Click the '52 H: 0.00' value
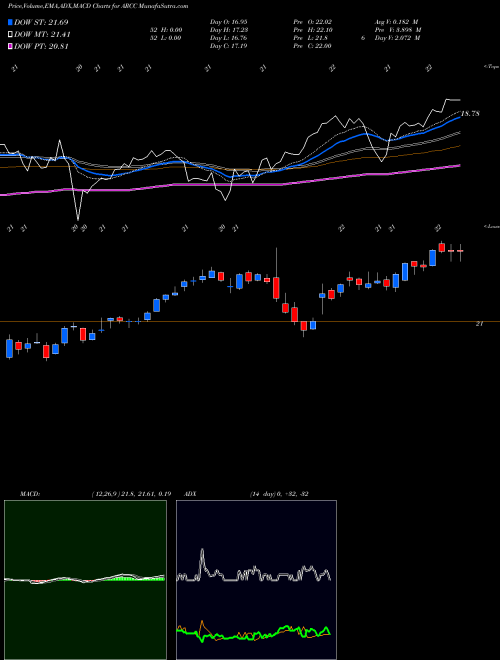Image resolution: width=500 pixels, height=660 pixels. [x=165, y=30]
